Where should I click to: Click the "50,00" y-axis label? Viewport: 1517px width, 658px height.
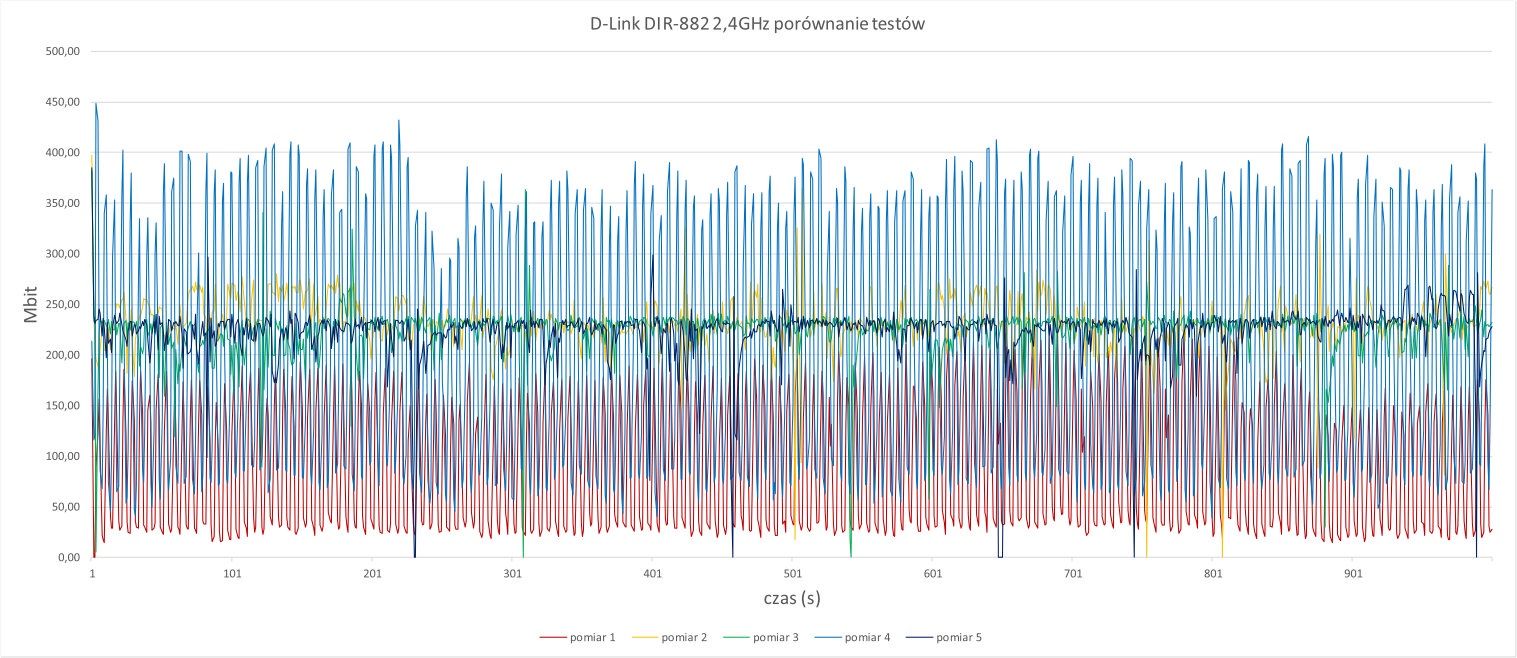pyautogui.click(x=67, y=507)
